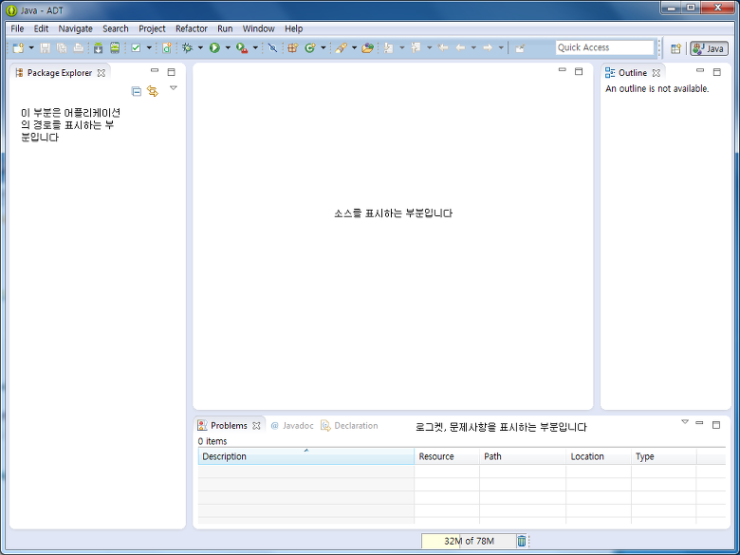Image resolution: width=740 pixels, height=555 pixels.
Task: Click the Debug bug icon
Action: click(x=187, y=48)
